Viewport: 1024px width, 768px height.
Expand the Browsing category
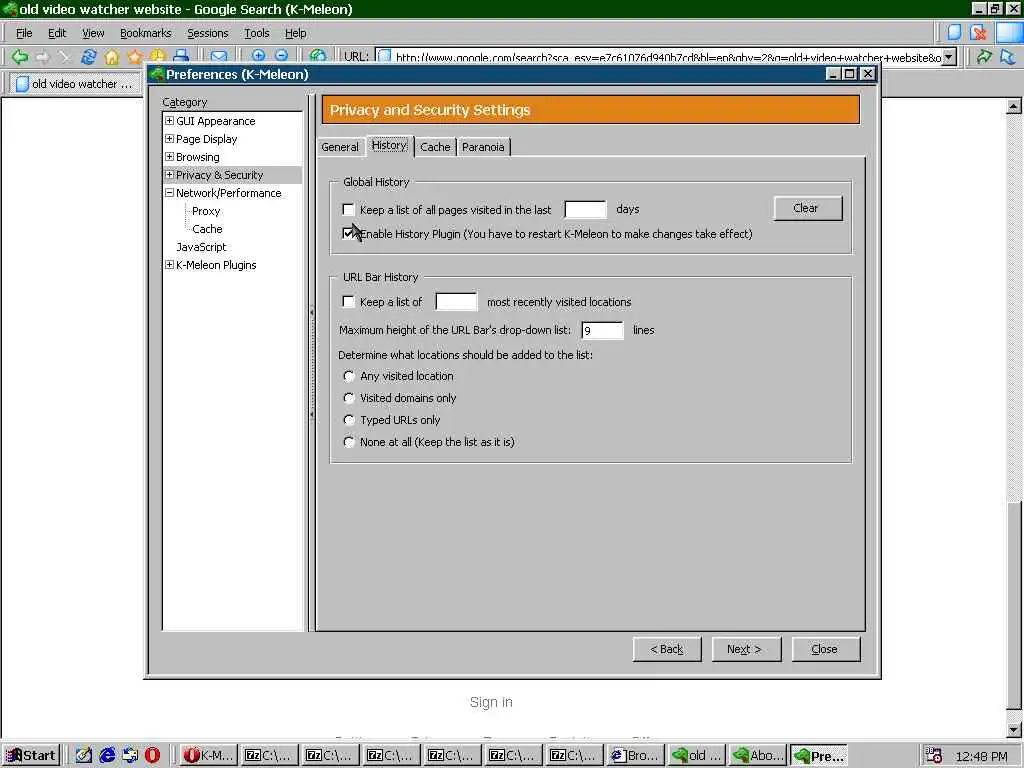169,157
